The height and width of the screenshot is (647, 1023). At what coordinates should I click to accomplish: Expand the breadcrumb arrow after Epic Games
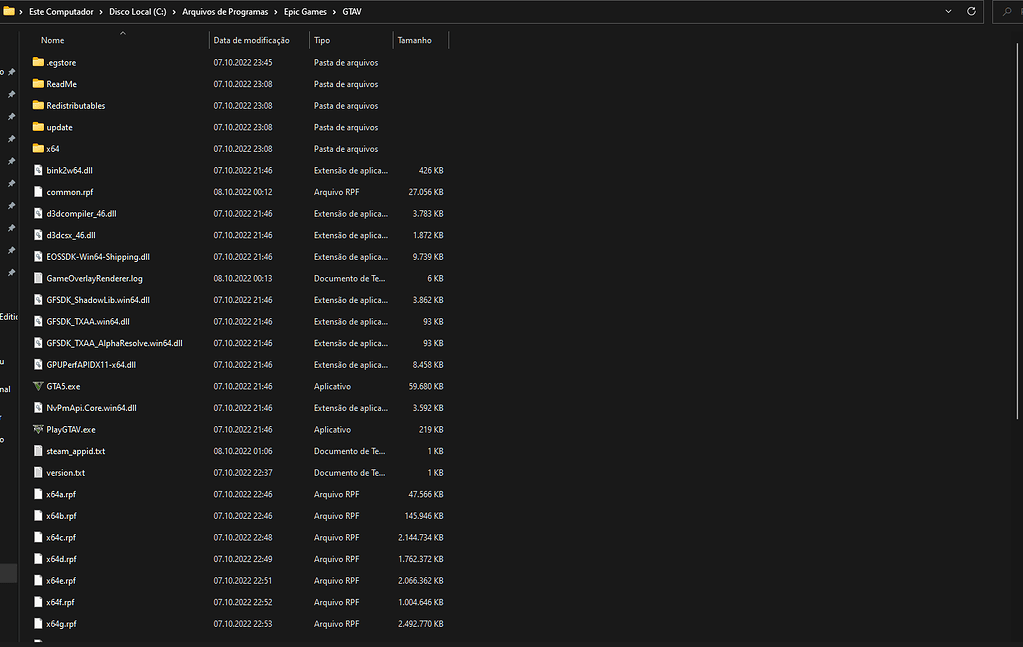pos(333,11)
